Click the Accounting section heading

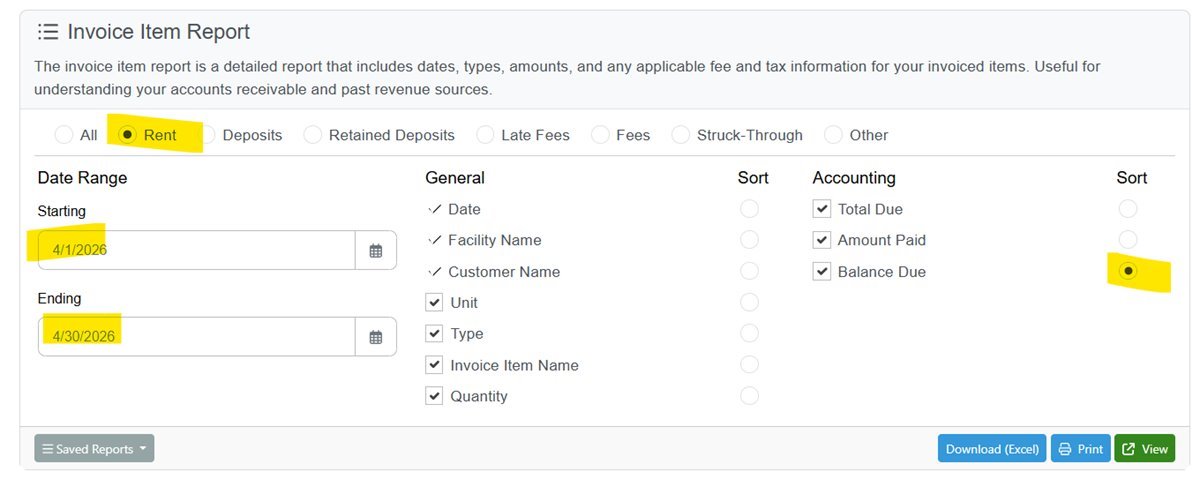click(854, 178)
